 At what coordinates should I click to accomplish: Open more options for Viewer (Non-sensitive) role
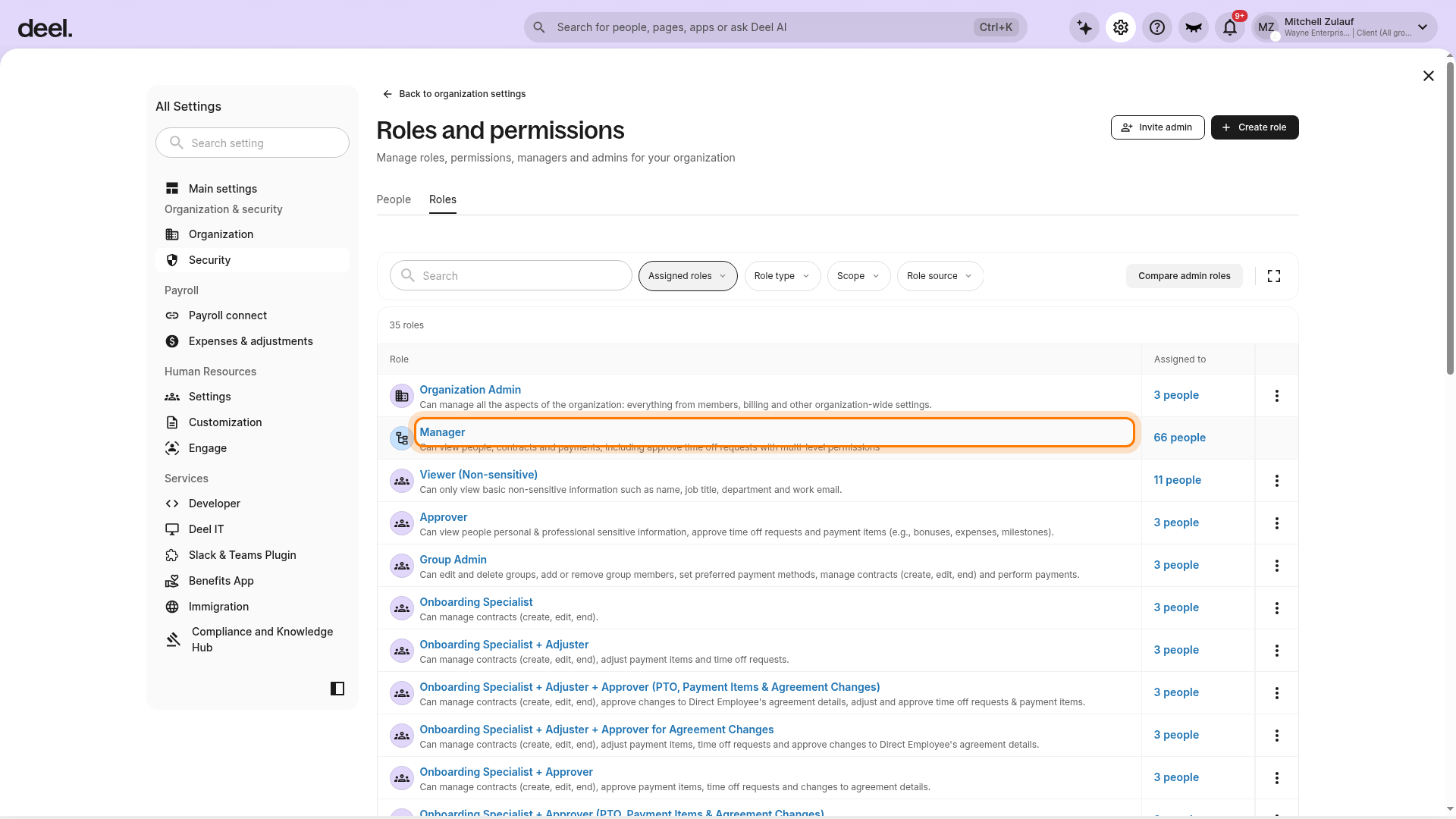1277,481
